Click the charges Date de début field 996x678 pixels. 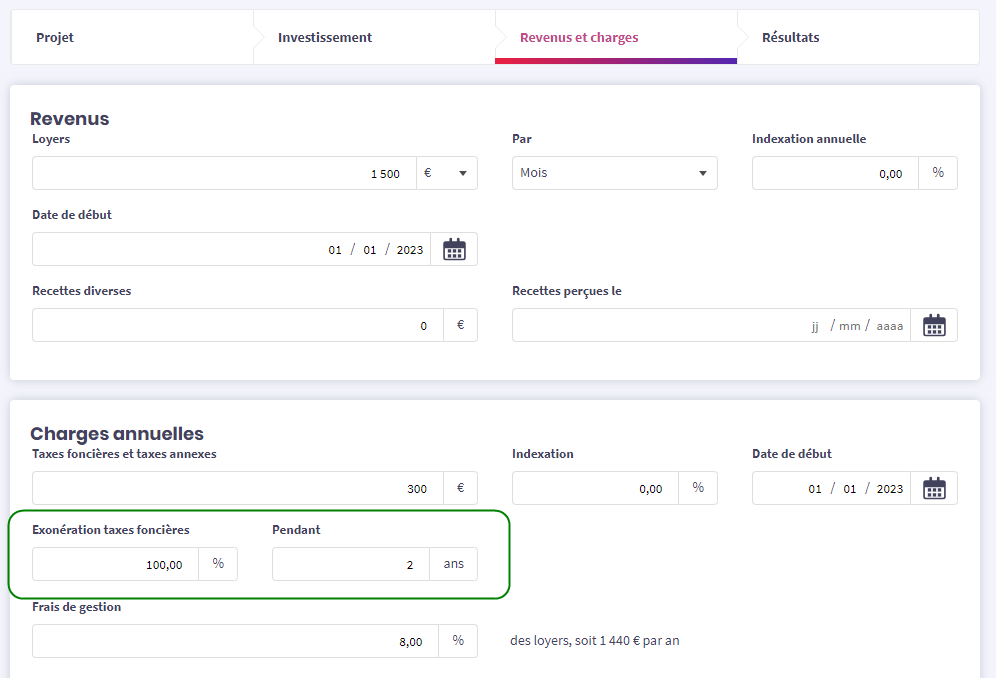pos(832,488)
